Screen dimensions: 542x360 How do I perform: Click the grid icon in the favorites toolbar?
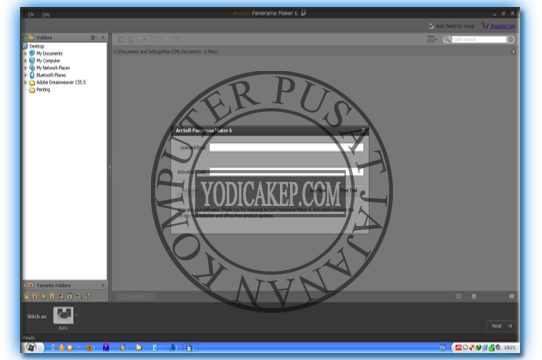point(87,296)
